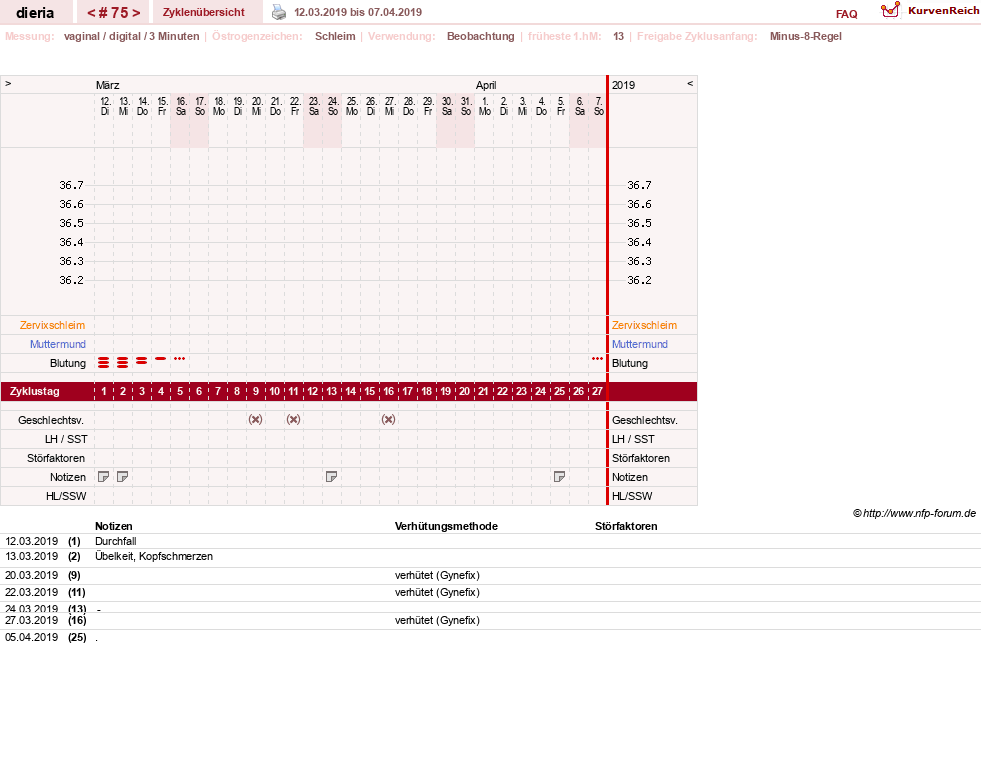
Task: Click the Minus-8-Regel value
Action: (805, 36)
